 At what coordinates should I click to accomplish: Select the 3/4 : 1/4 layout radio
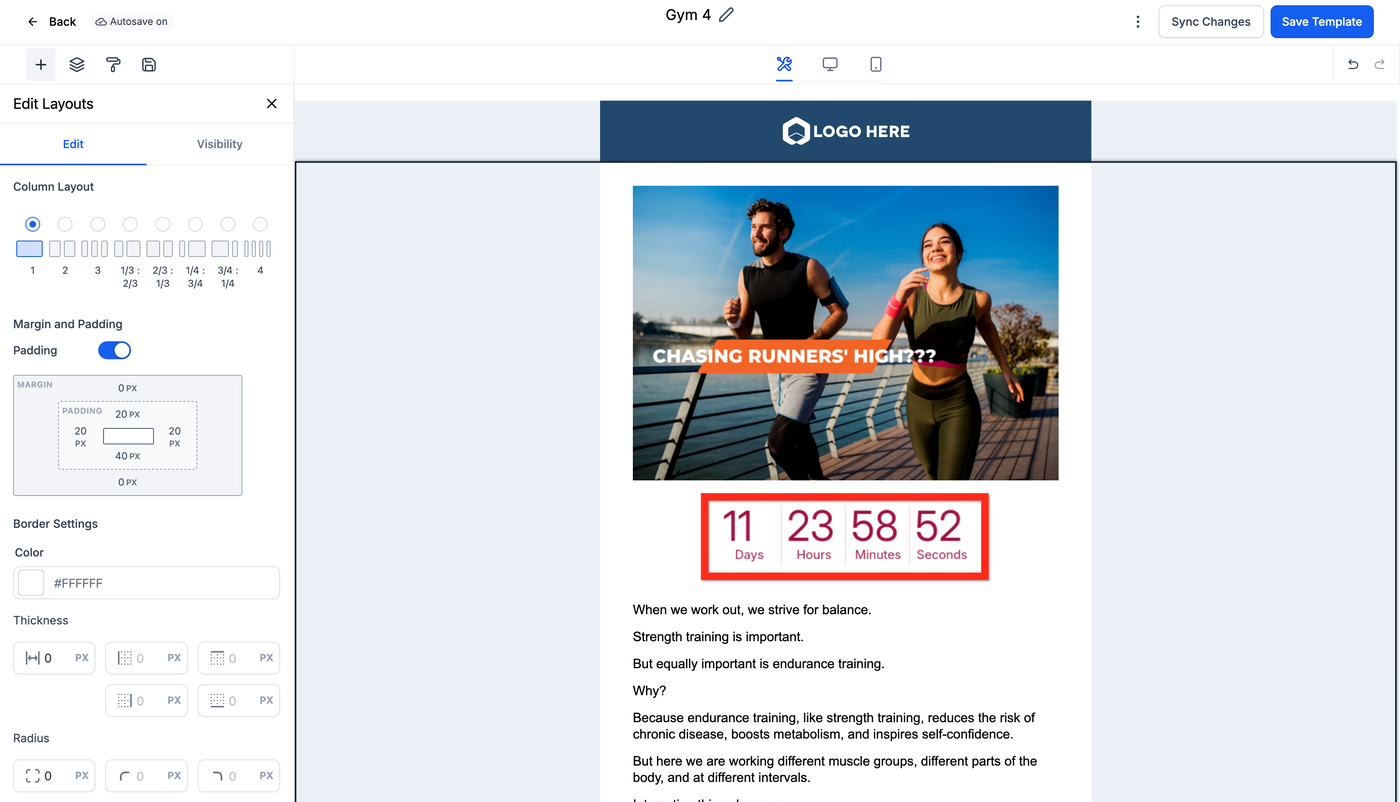click(228, 224)
